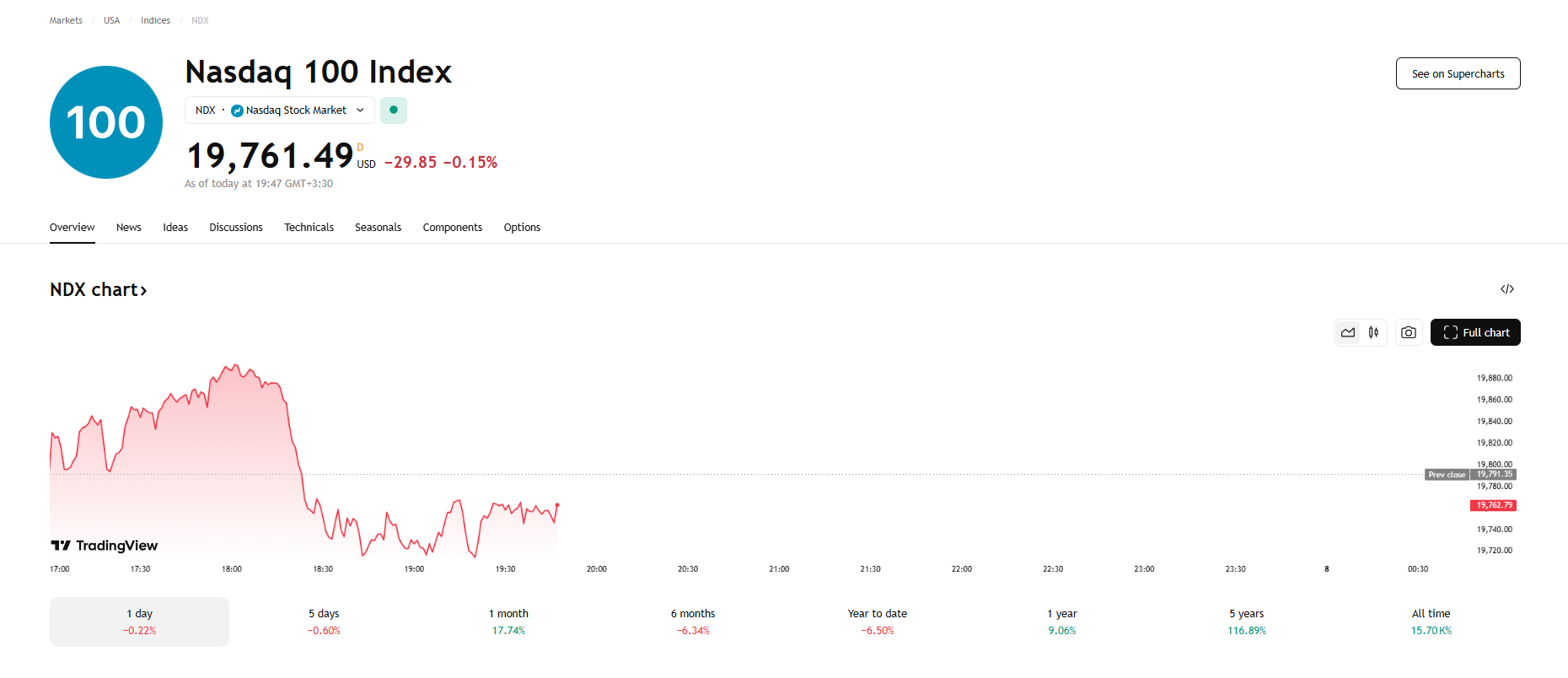Click the 19,880.00 price axis label
This screenshot has height=678, width=1568.
[x=1495, y=378]
